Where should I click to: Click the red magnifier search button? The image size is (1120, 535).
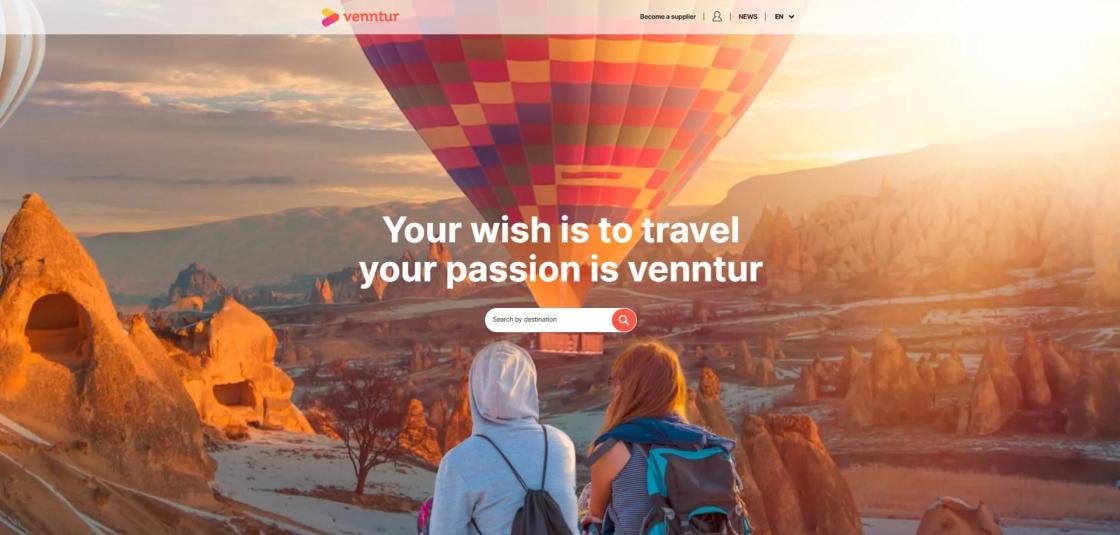[624, 320]
